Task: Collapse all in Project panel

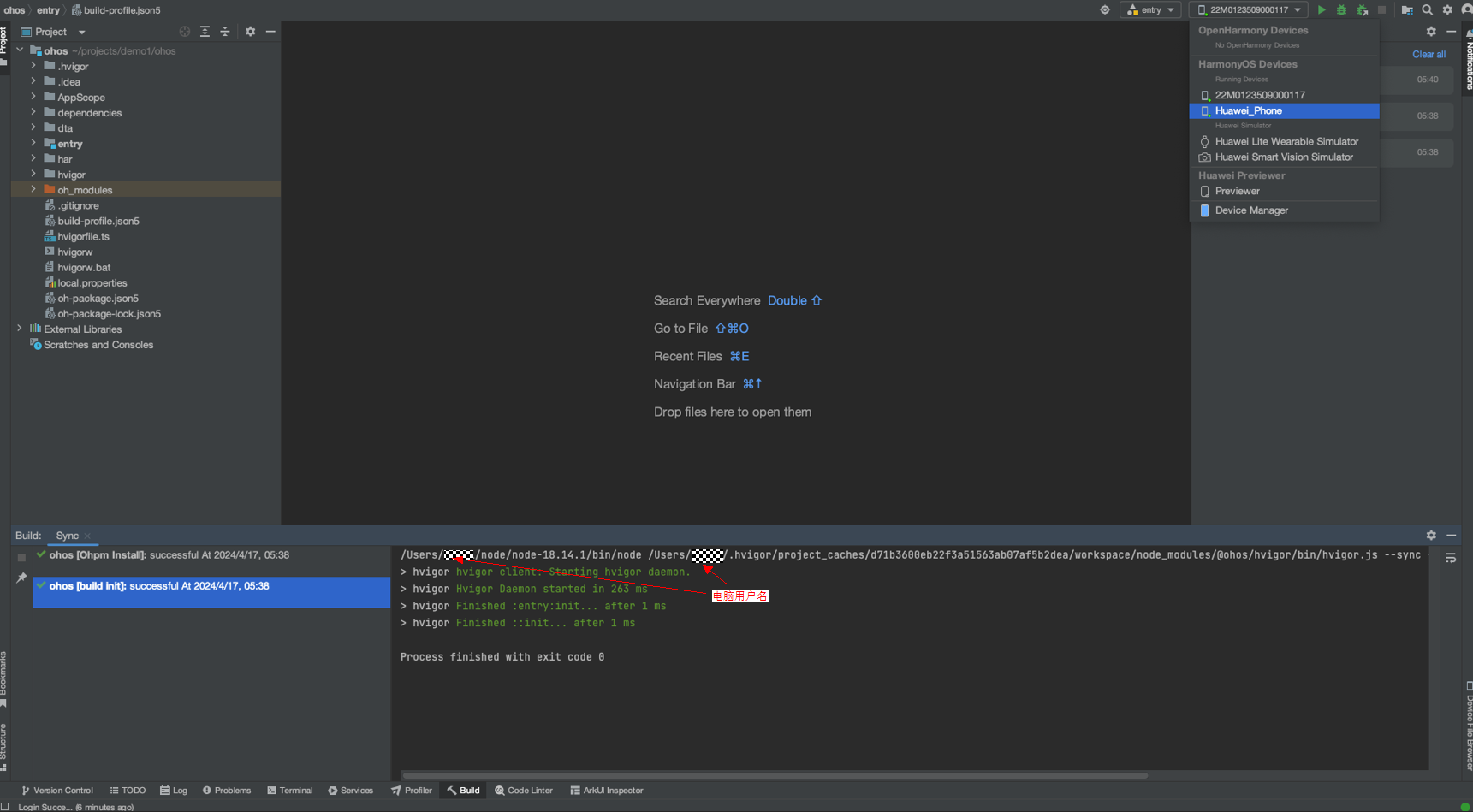Action: 225,32
